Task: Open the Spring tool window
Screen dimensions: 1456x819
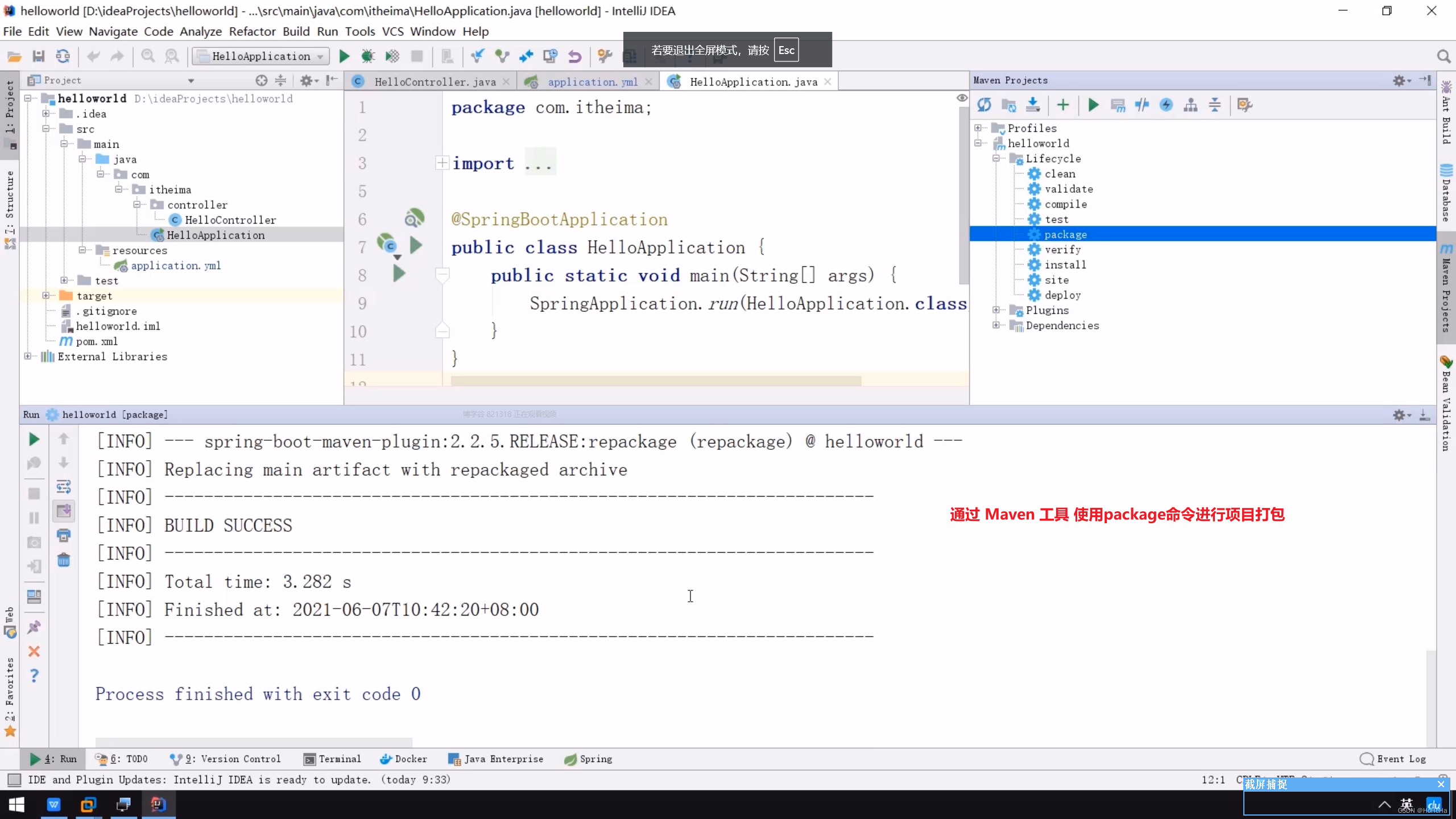Action: pos(588,759)
